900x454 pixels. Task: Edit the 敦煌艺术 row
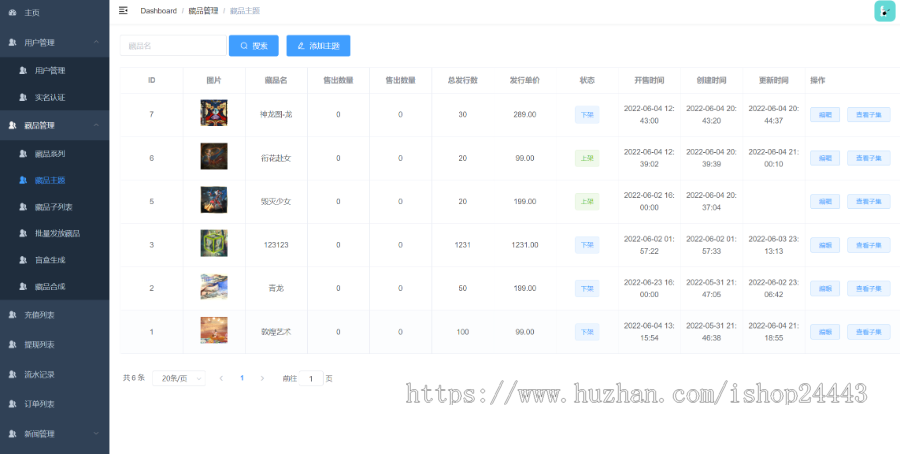click(825, 332)
